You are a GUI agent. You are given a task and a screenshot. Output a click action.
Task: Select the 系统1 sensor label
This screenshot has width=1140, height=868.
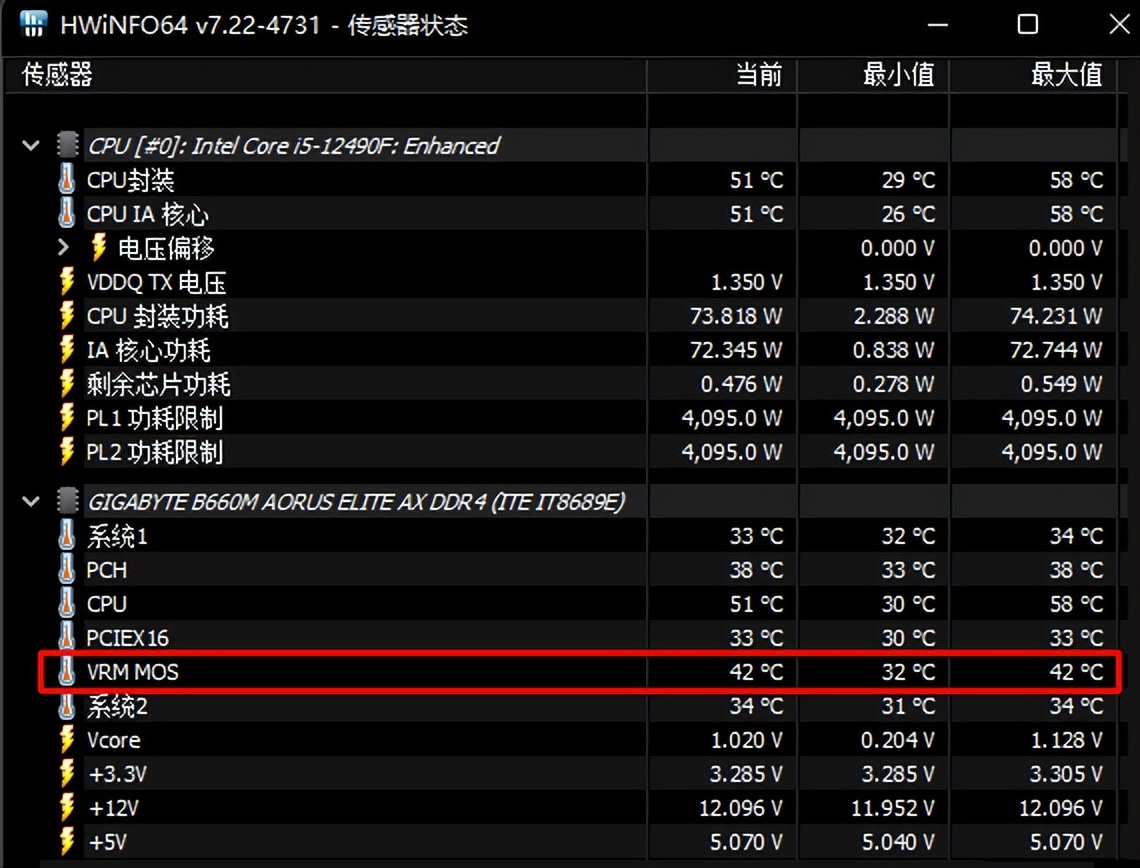[117, 537]
